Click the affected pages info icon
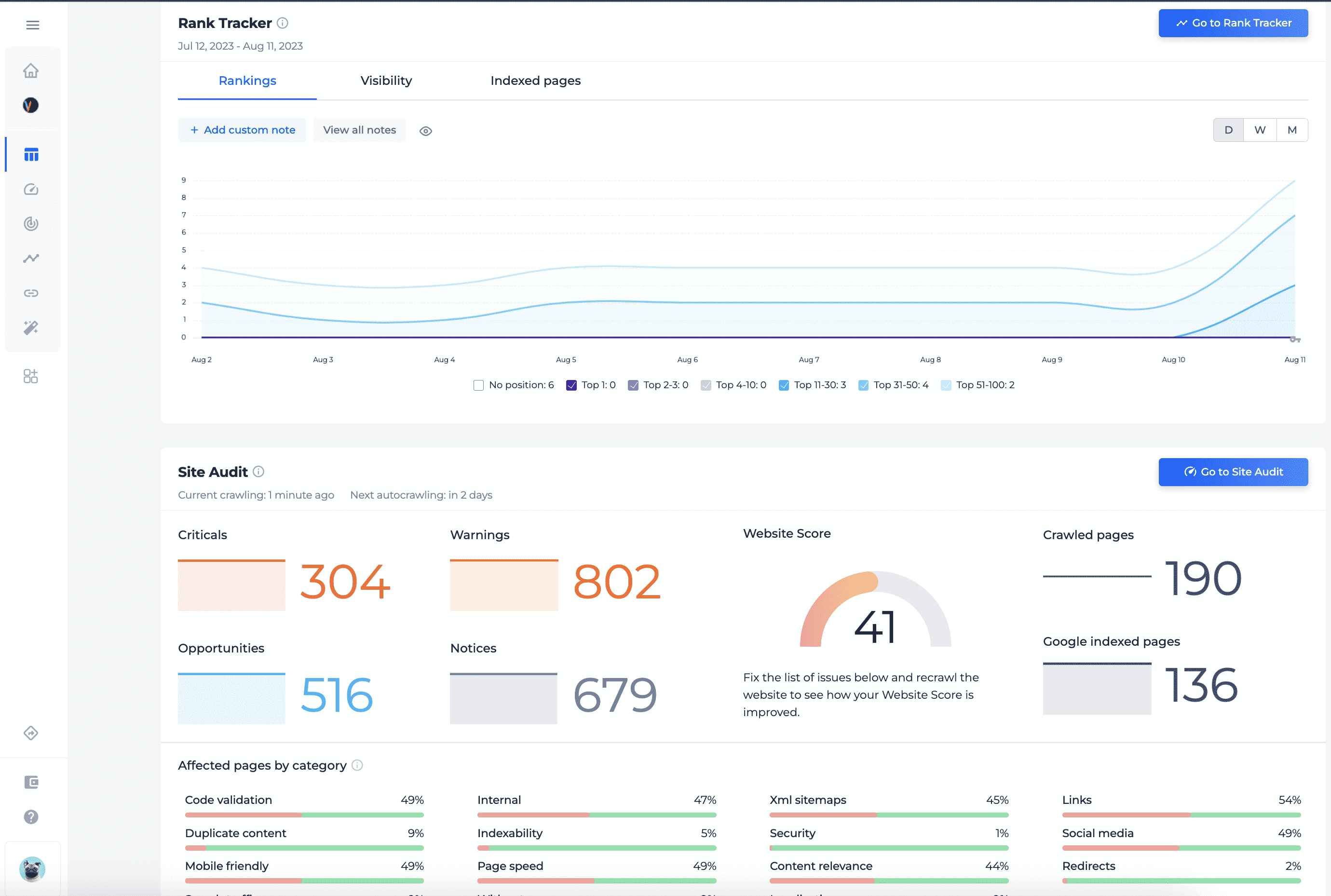Image resolution: width=1331 pixels, height=896 pixels. click(357, 765)
